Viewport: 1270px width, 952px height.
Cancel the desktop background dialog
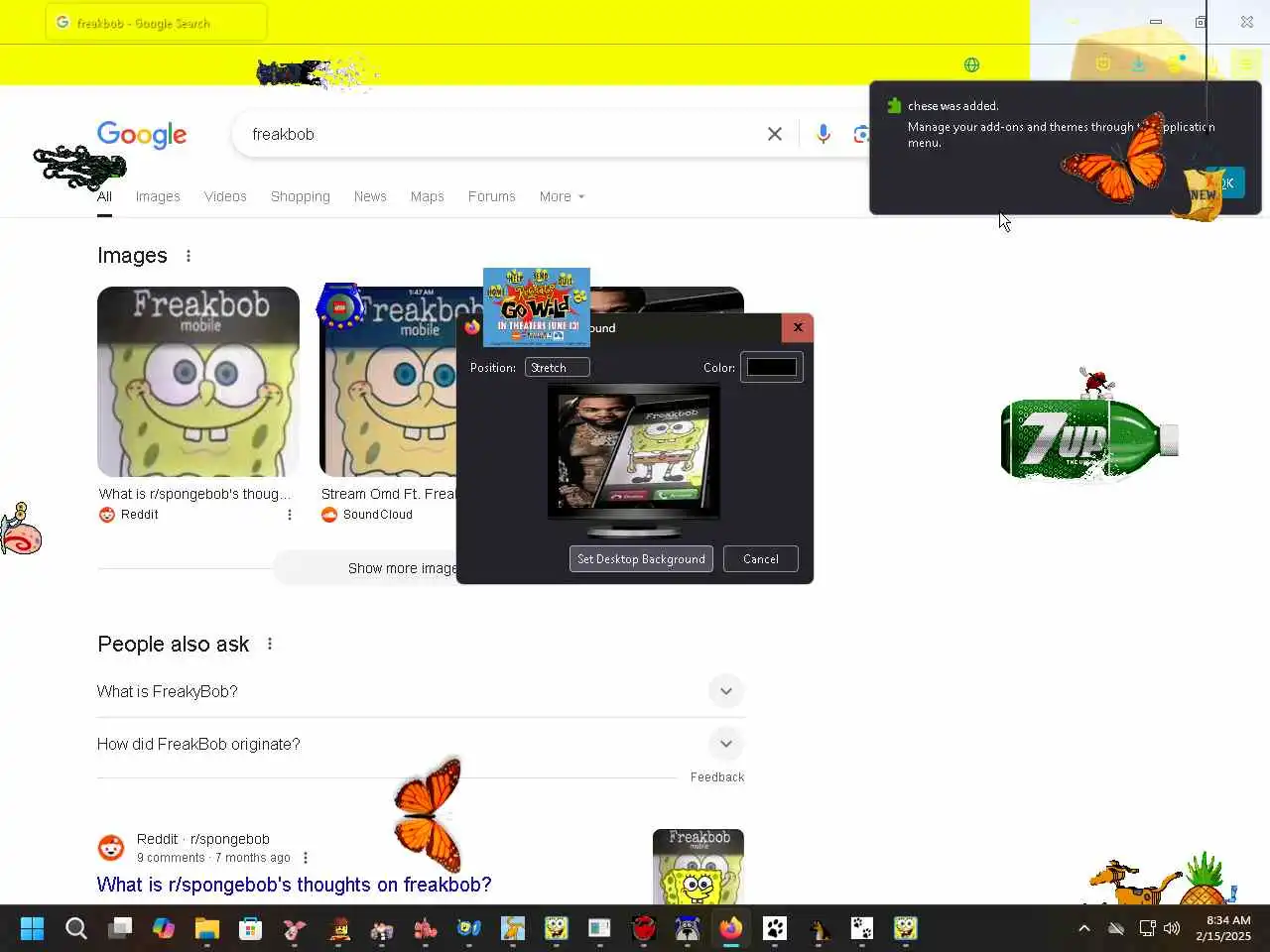pos(761,559)
